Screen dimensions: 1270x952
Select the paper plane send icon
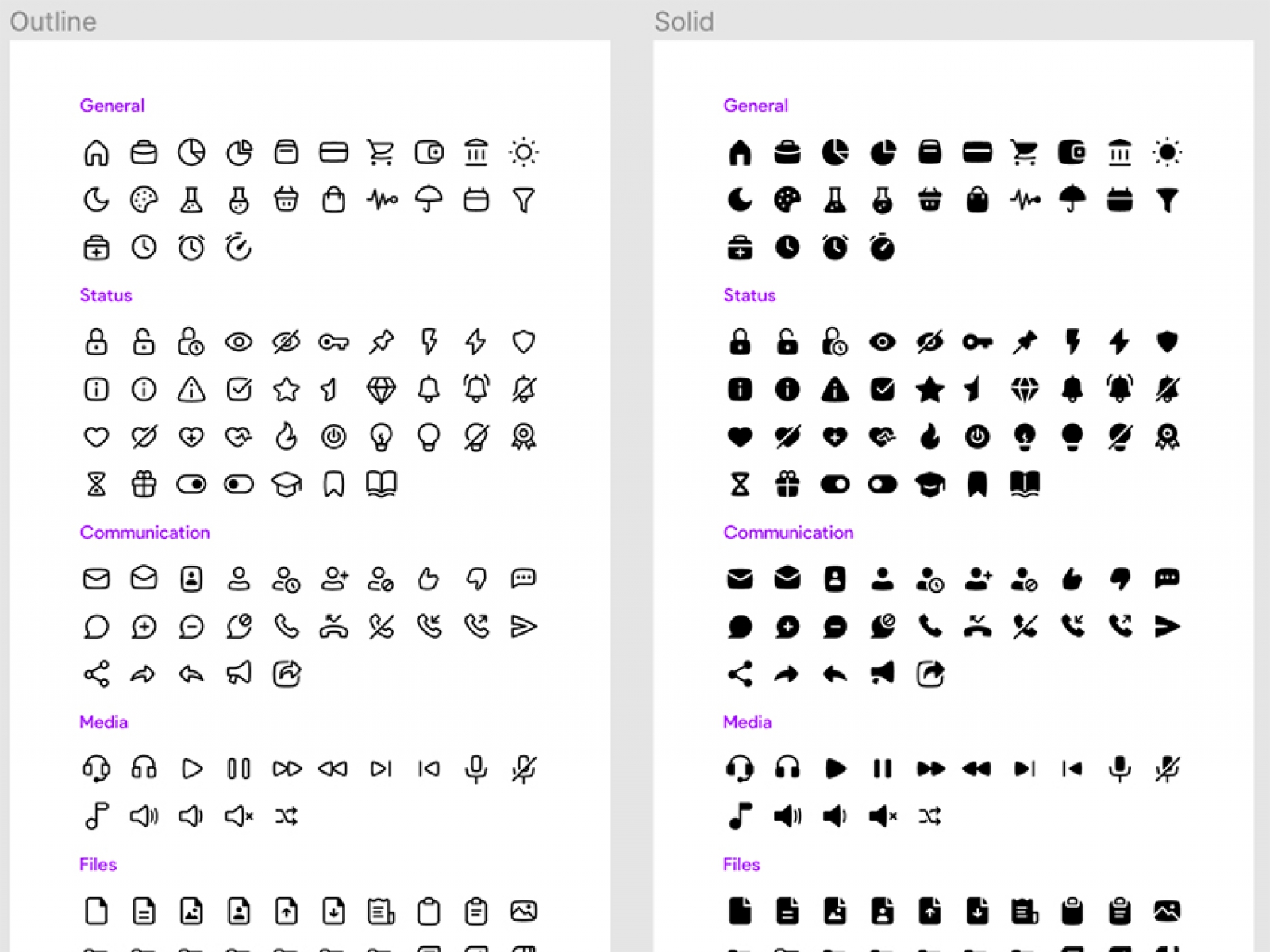coord(525,627)
